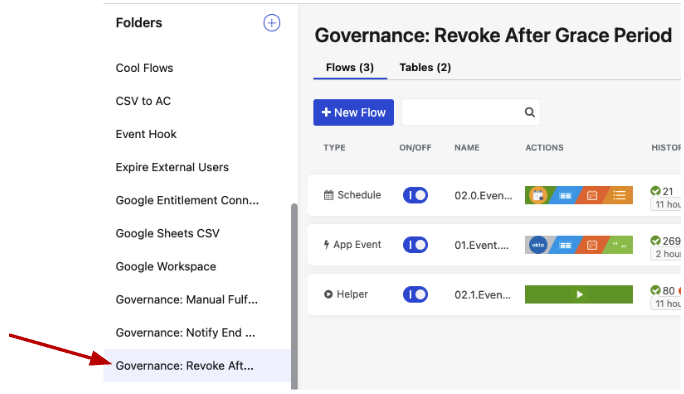The image size is (684, 394).
Task: Turn off the App Event flow toggle
Action: [x=415, y=245]
